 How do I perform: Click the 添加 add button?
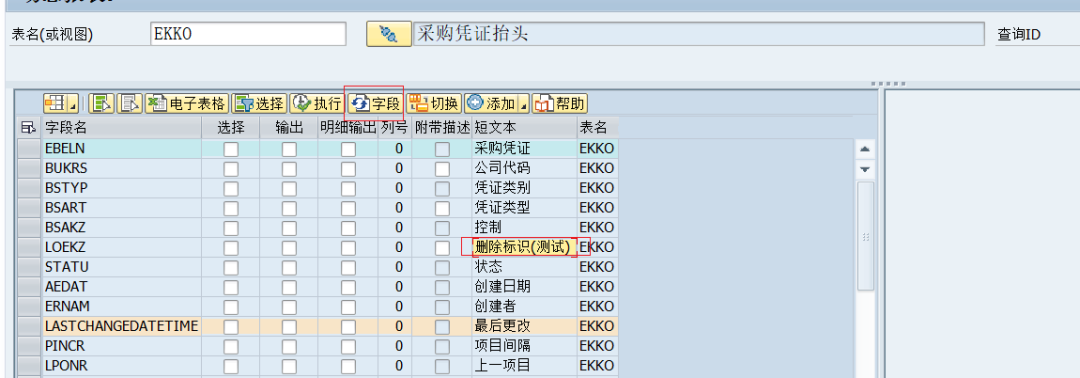[491, 104]
